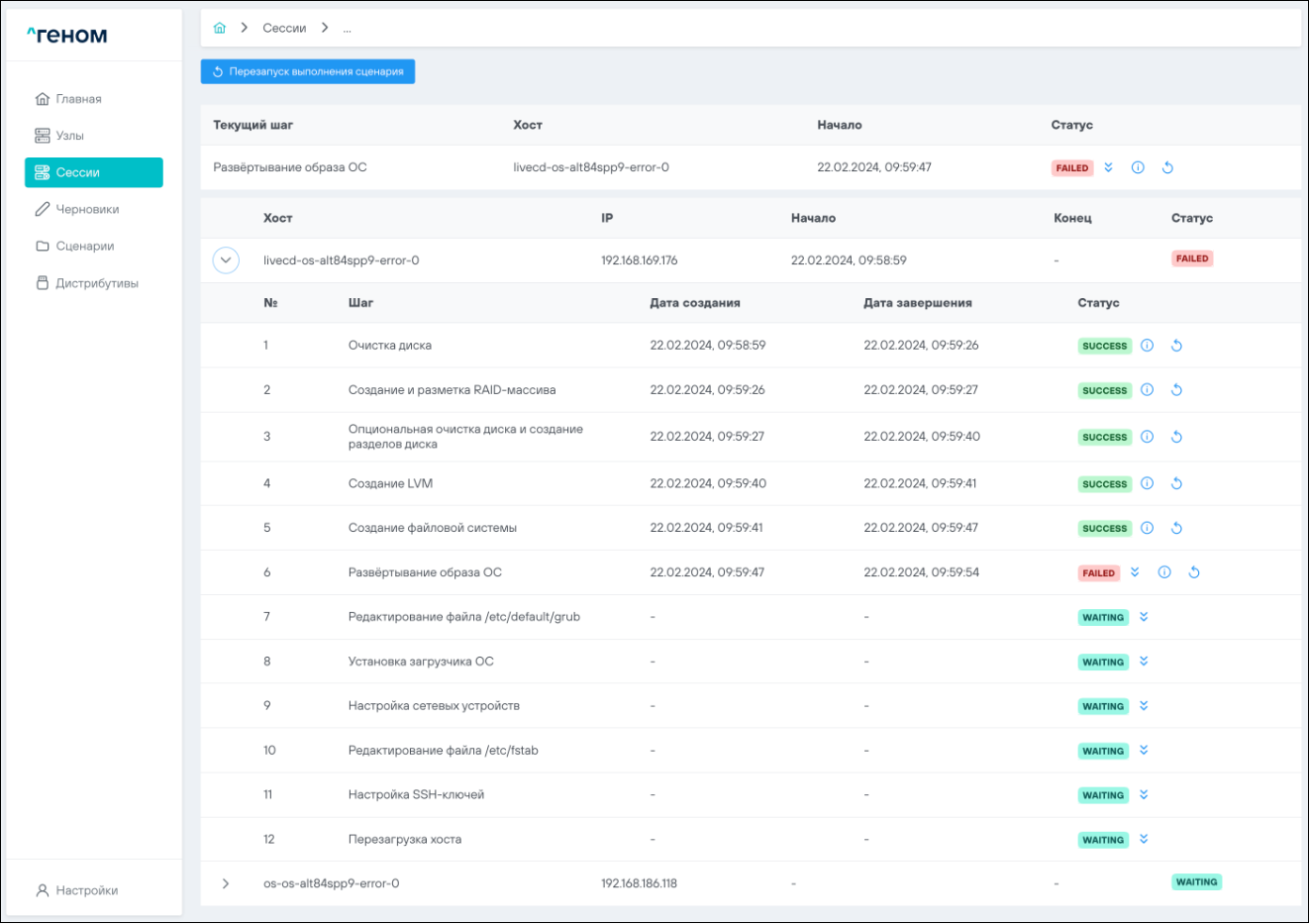Viewport: 1309px width, 924px height.
Task: Click info icon for step 4 Создание LVM
Action: tap(1147, 483)
